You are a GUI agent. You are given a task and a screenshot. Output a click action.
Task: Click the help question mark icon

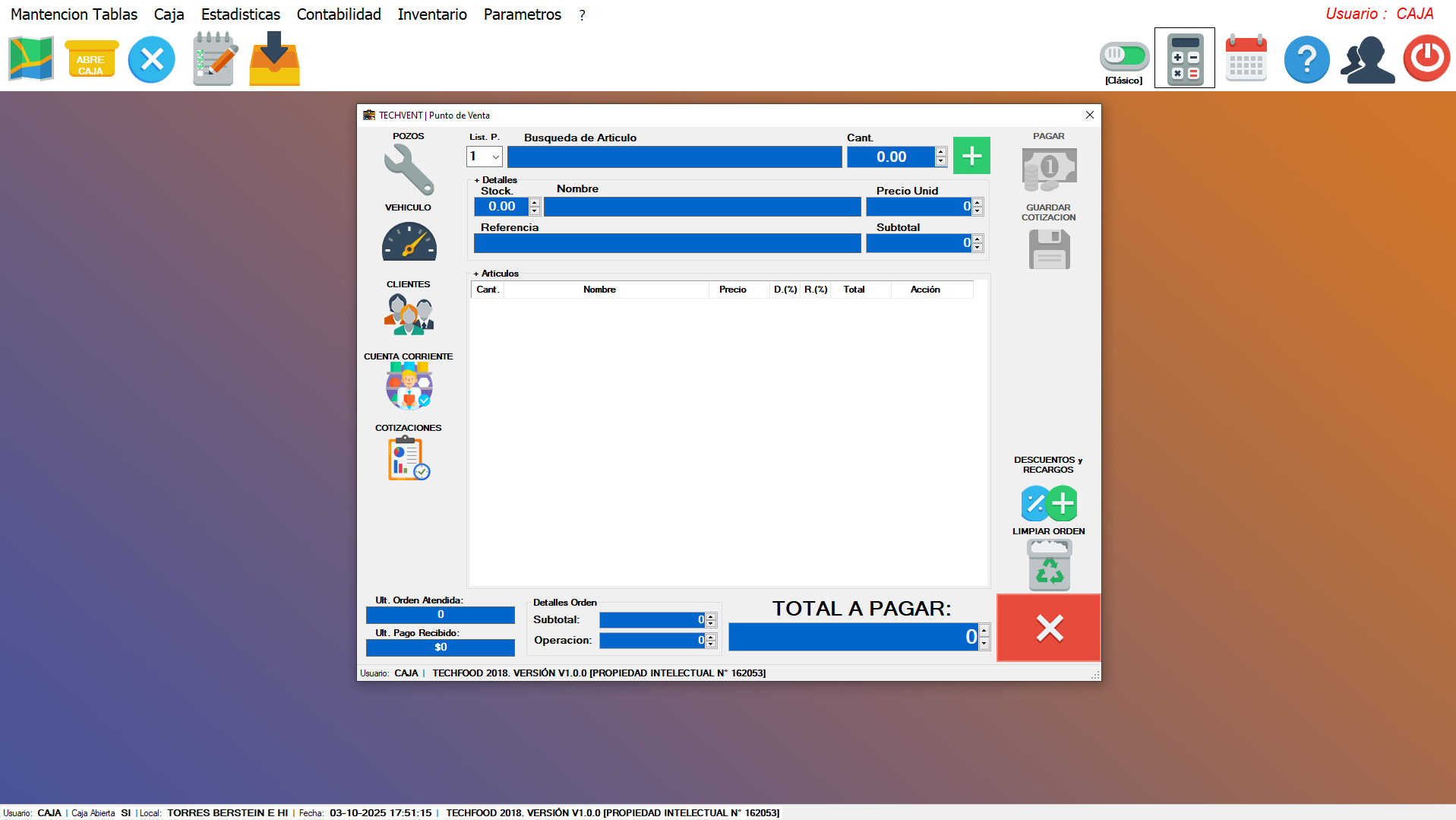(x=1306, y=59)
